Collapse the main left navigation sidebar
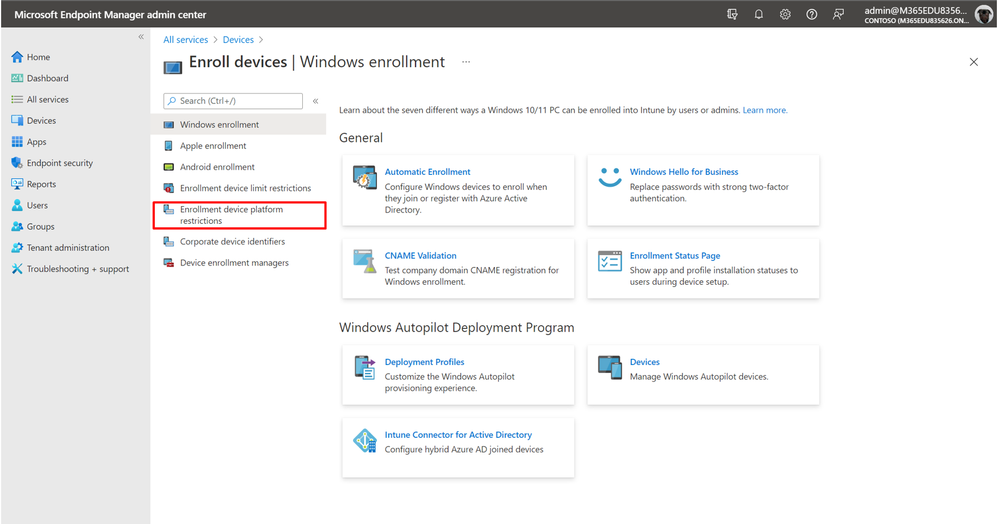Viewport: 998px width, 524px height. [x=141, y=37]
